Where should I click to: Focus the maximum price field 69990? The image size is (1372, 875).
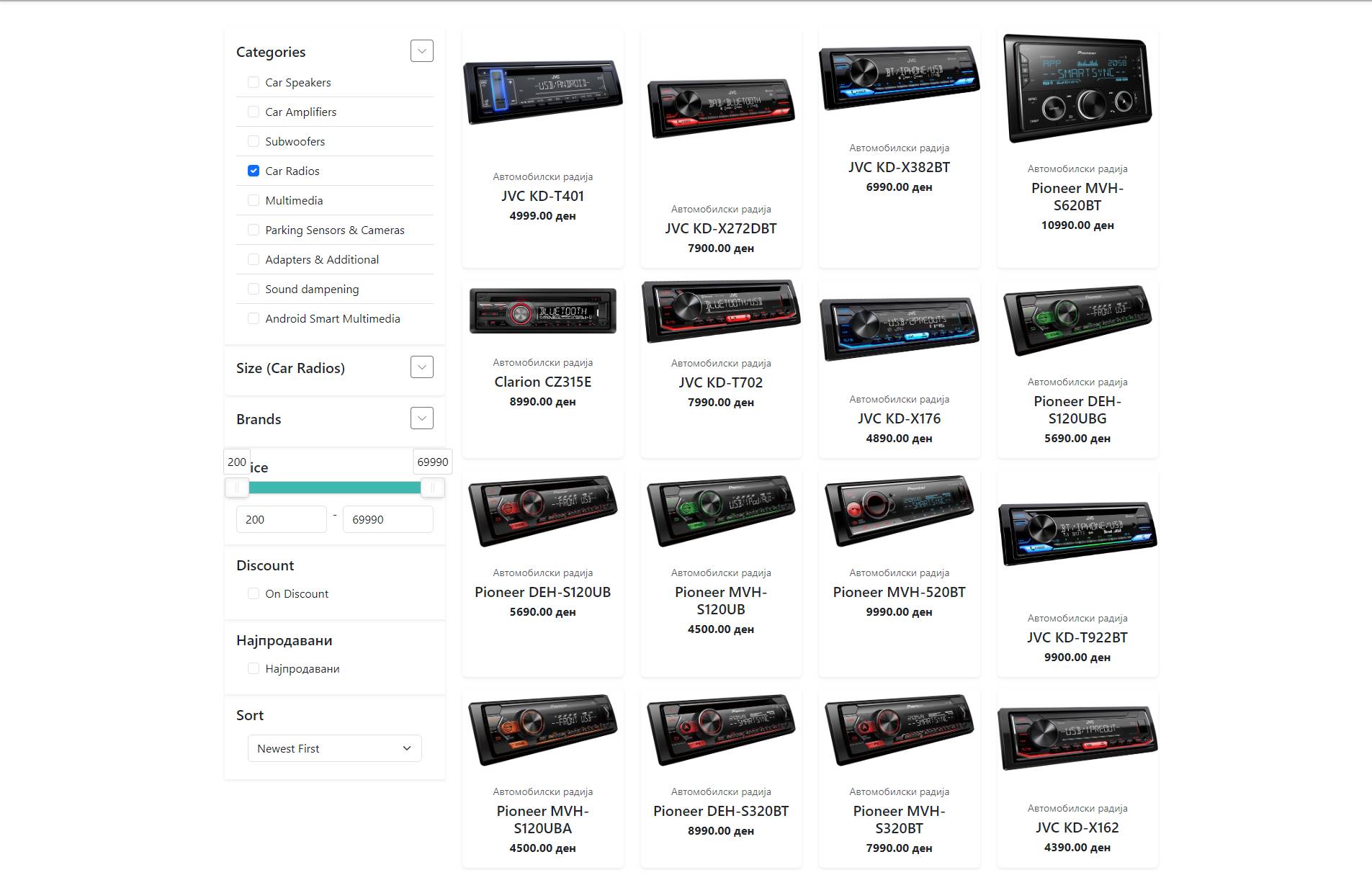click(x=388, y=519)
